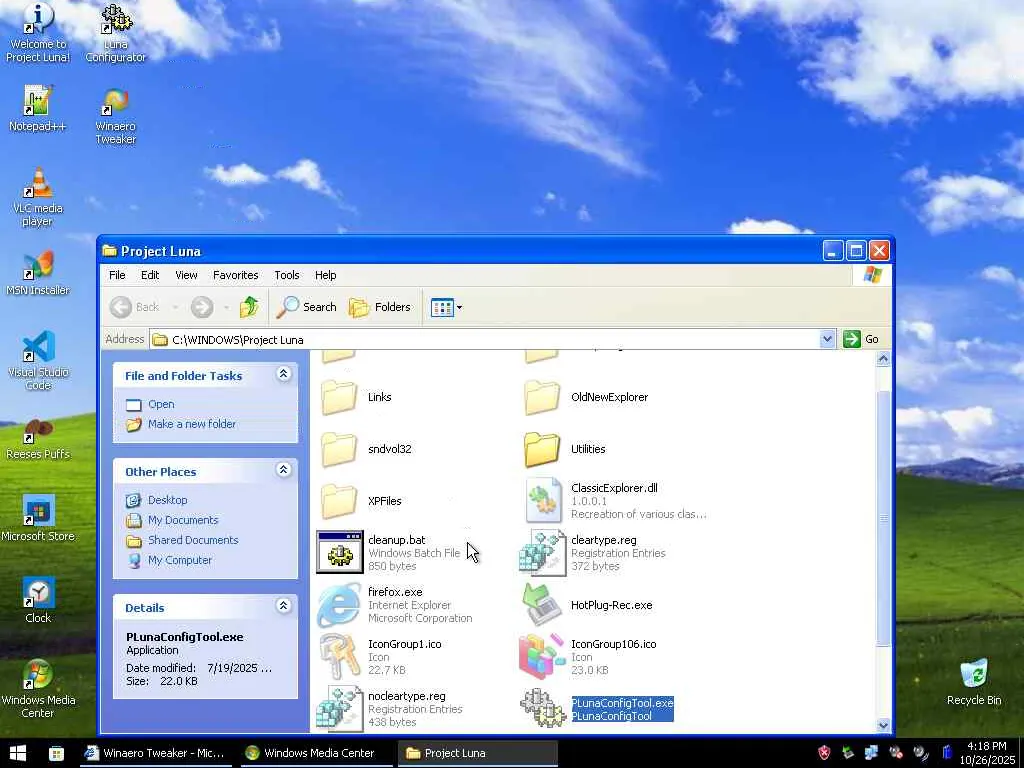Select HotPlug-Rec.exe file
The width and height of the screenshot is (1024, 768).
click(x=588, y=605)
